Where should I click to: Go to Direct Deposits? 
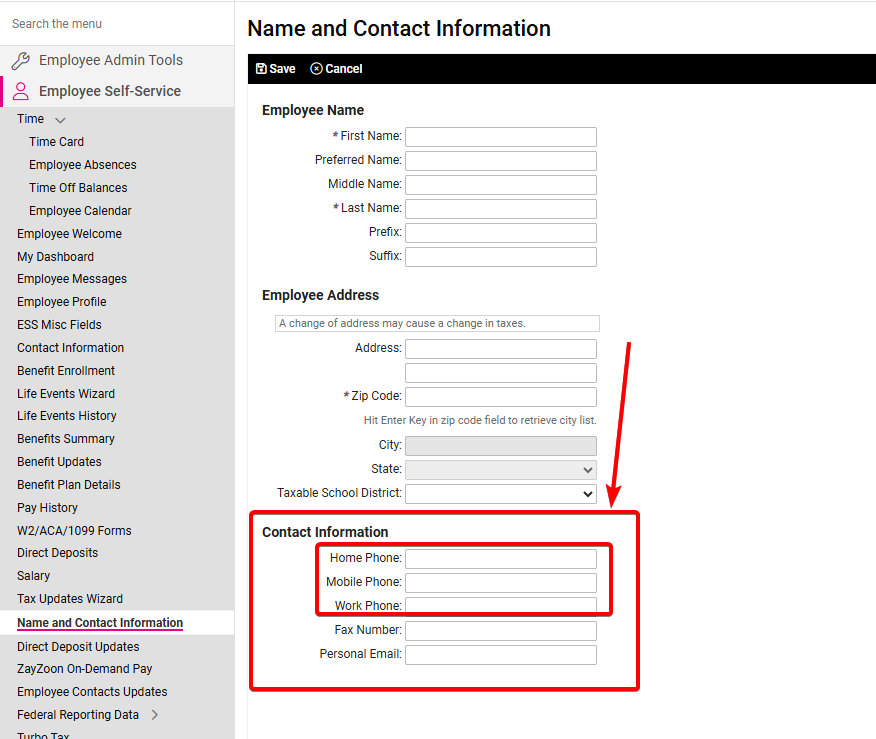coord(58,552)
